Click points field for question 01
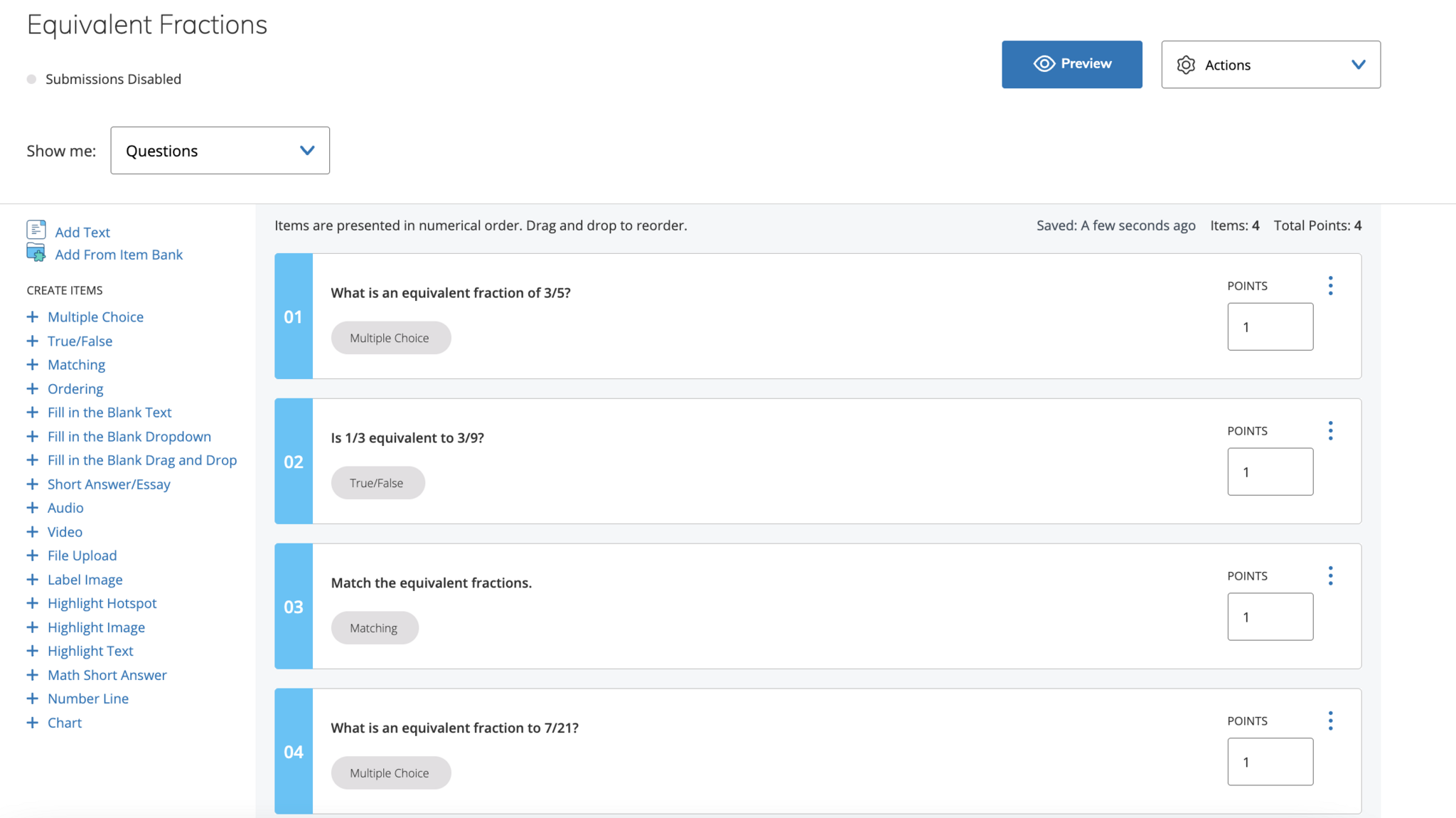The image size is (1456, 818). pyautogui.click(x=1270, y=327)
